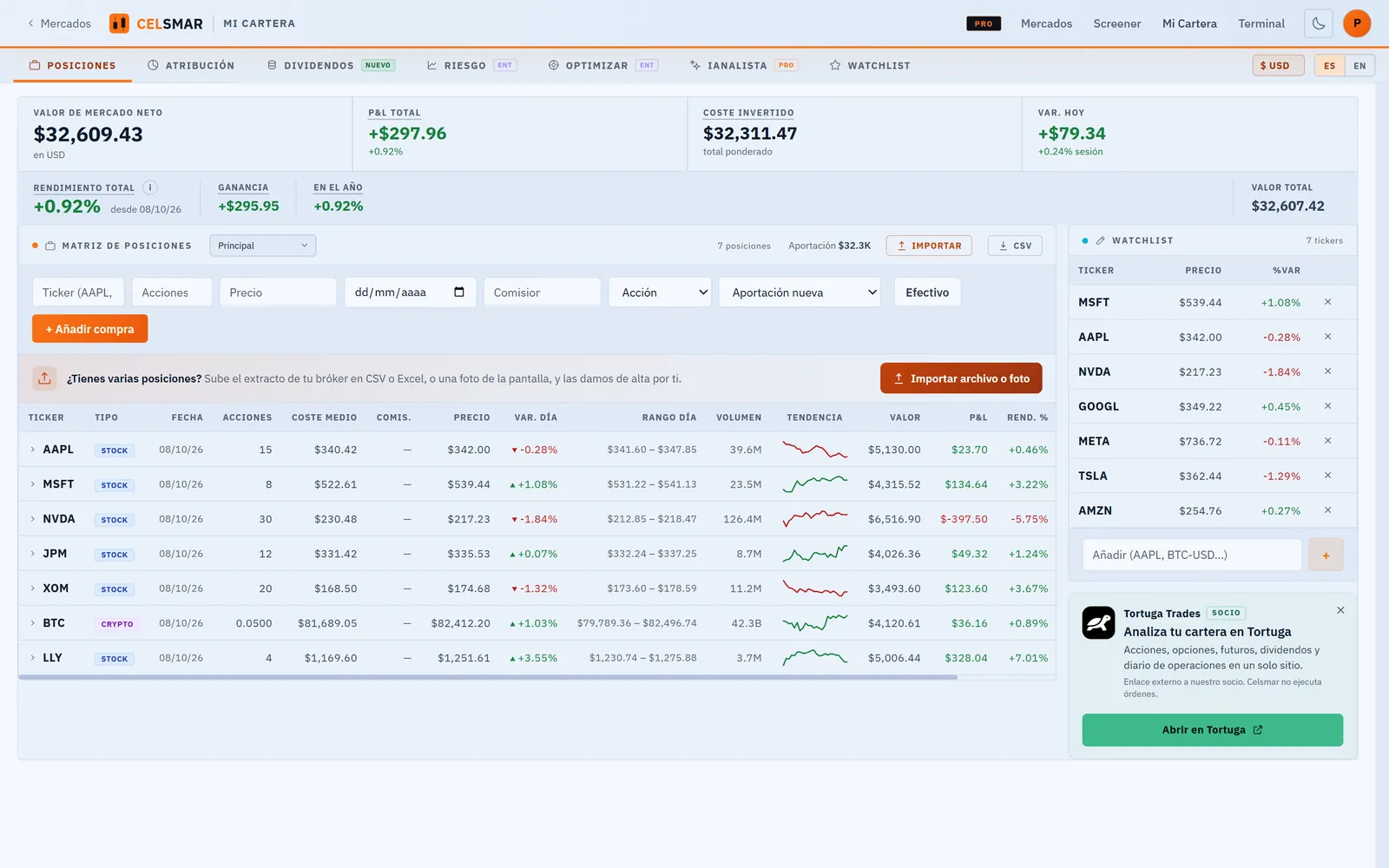Click the Celsmar logo icon
Screen dimensions: 1389x868
(x=119, y=23)
